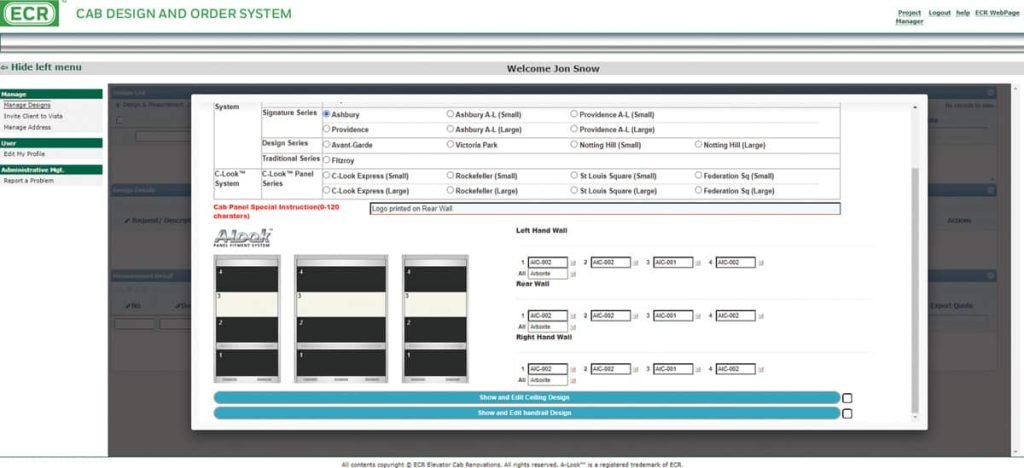Click picker icon beside Right Hand Wall All field
The width and height of the screenshot is (1024, 468).
[573, 381]
